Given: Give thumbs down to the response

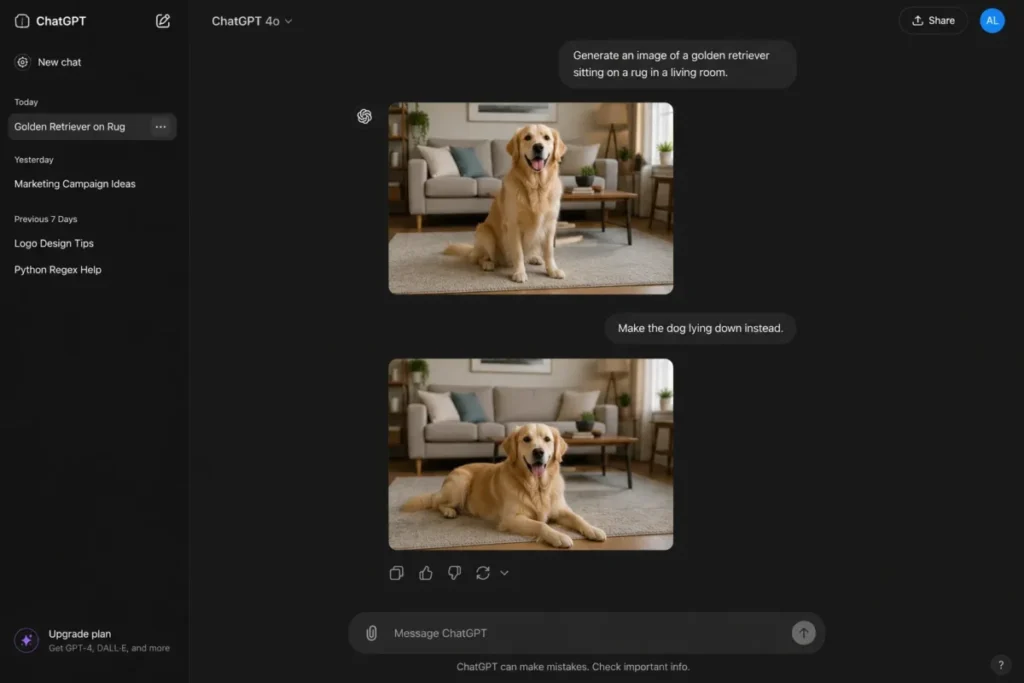Looking at the screenshot, I should pyautogui.click(x=455, y=573).
